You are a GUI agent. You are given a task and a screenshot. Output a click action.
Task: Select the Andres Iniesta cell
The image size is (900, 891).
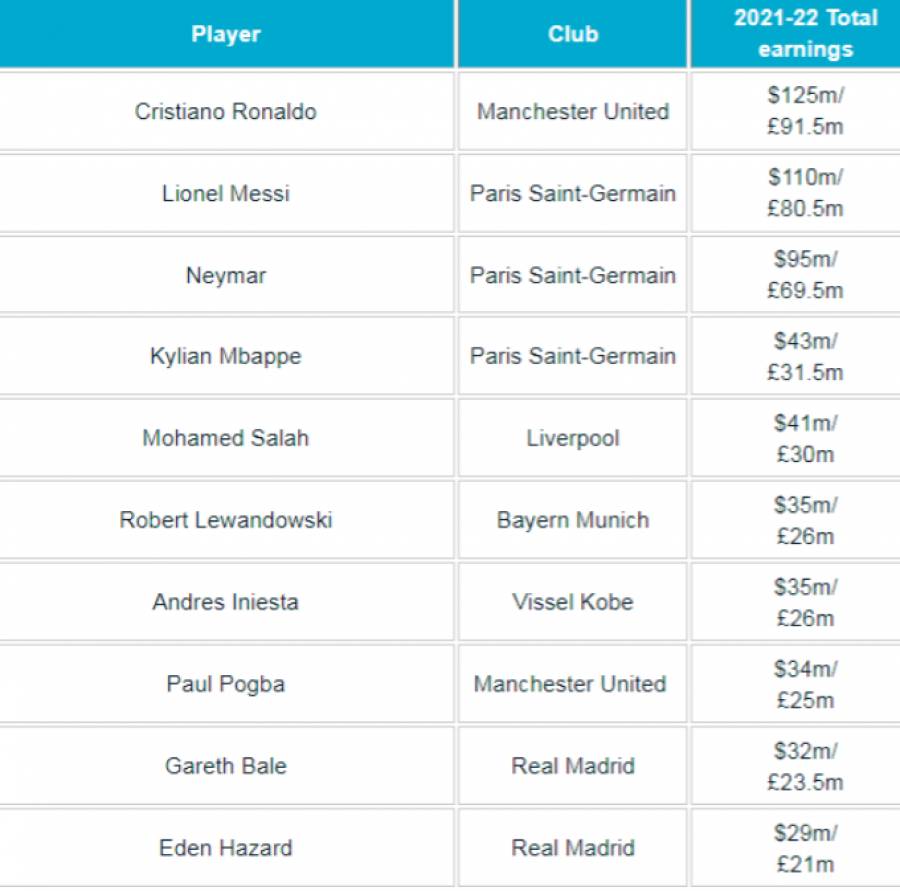pos(226,602)
